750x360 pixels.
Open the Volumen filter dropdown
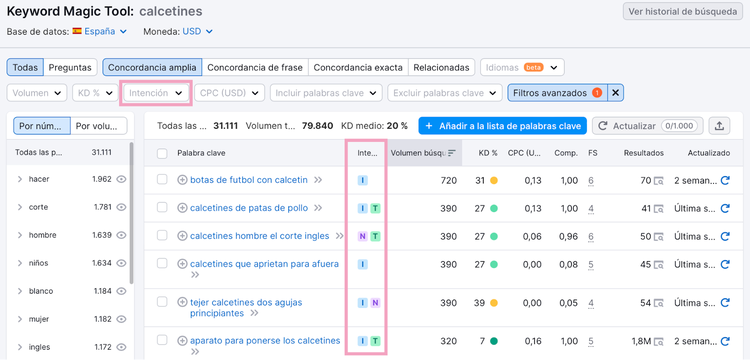coord(37,93)
